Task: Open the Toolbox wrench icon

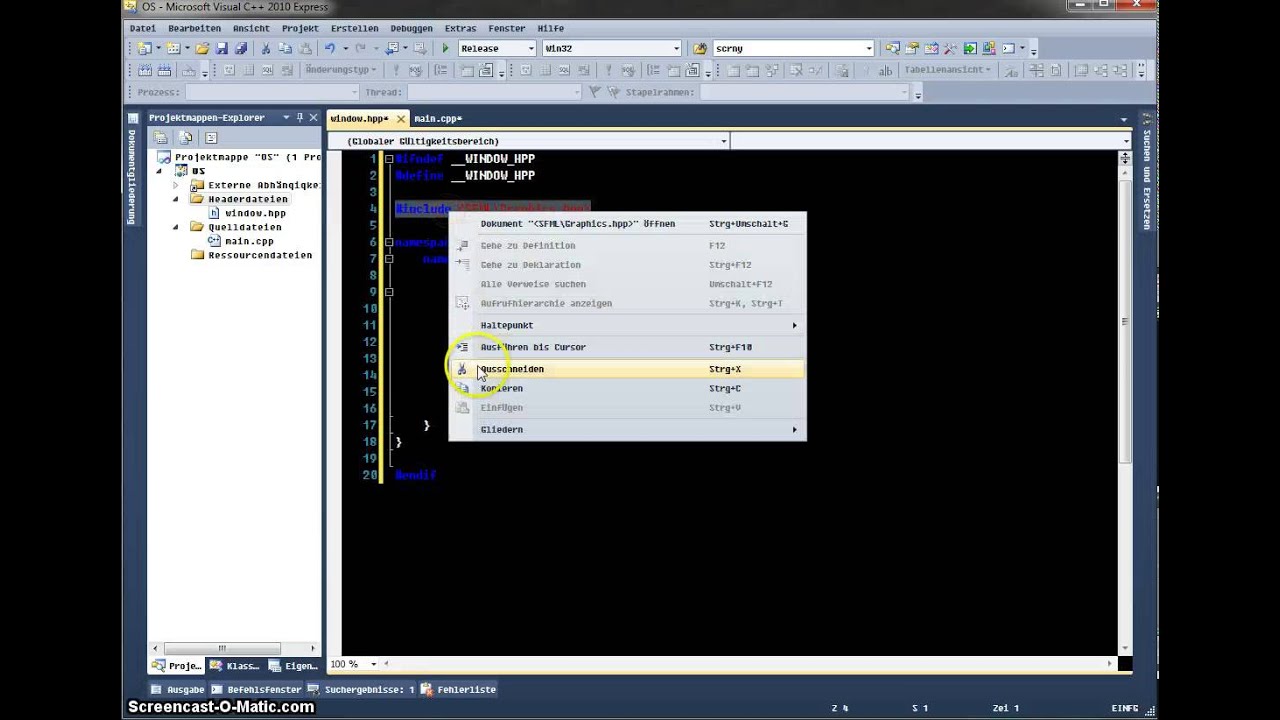Action: point(951,48)
